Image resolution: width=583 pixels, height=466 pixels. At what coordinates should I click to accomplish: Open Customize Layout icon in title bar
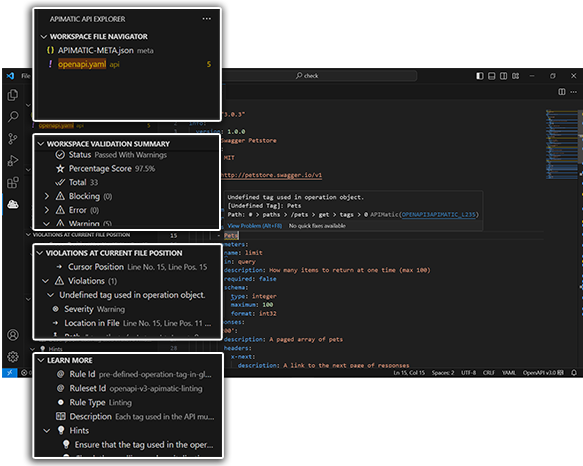click(x=515, y=76)
